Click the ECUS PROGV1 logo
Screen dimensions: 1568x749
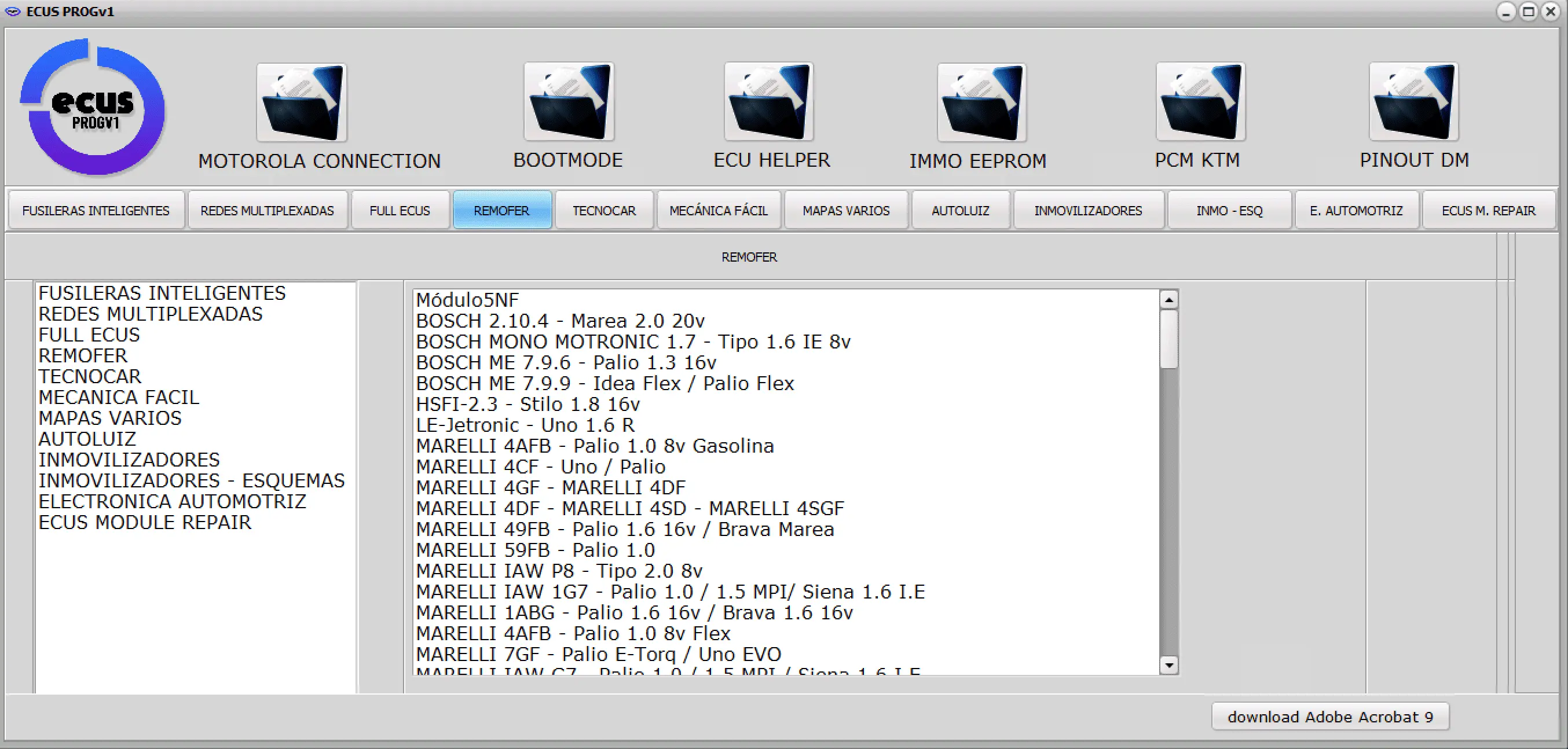point(93,107)
